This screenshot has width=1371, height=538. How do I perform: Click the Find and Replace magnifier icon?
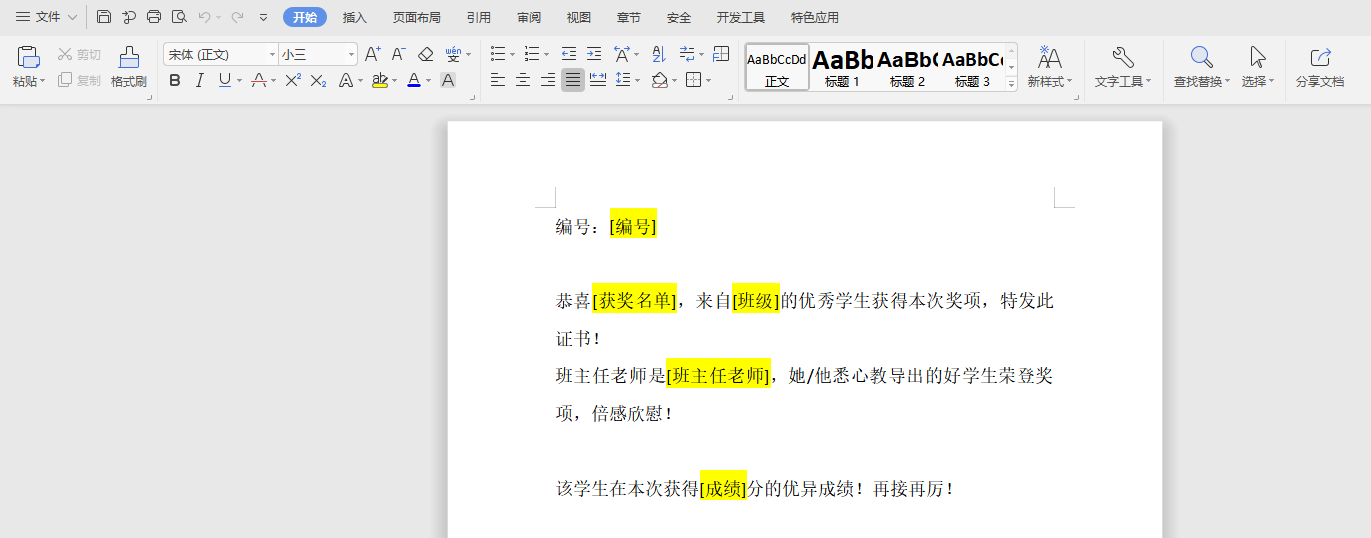(x=1202, y=57)
